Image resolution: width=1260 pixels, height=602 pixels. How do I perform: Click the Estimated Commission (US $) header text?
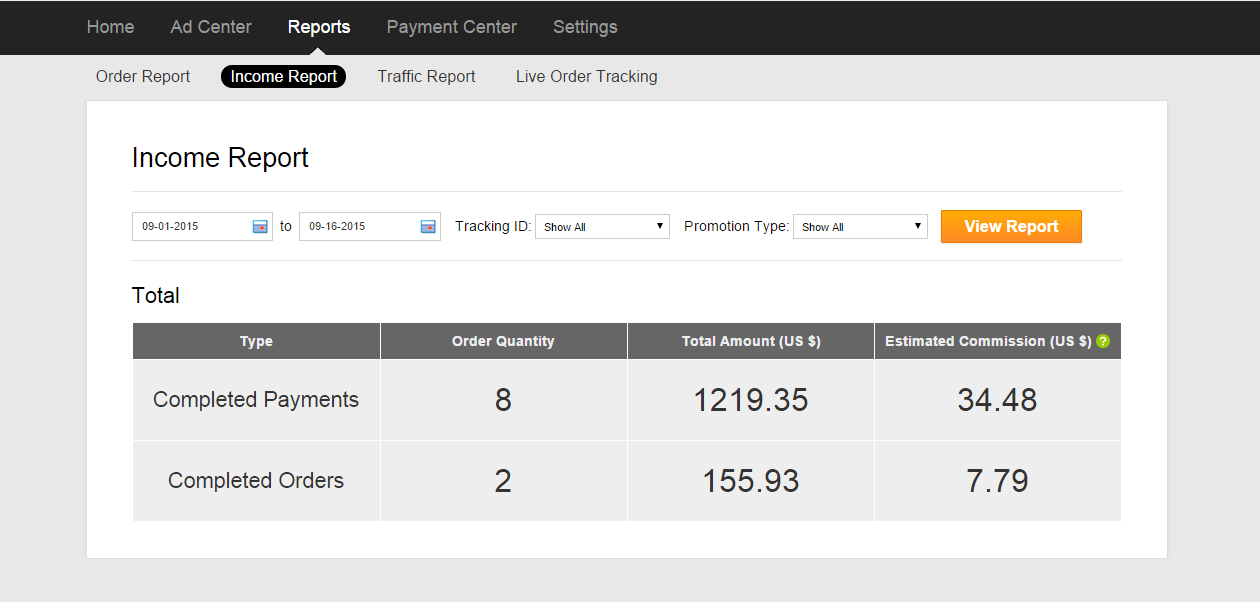click(988, 341)
